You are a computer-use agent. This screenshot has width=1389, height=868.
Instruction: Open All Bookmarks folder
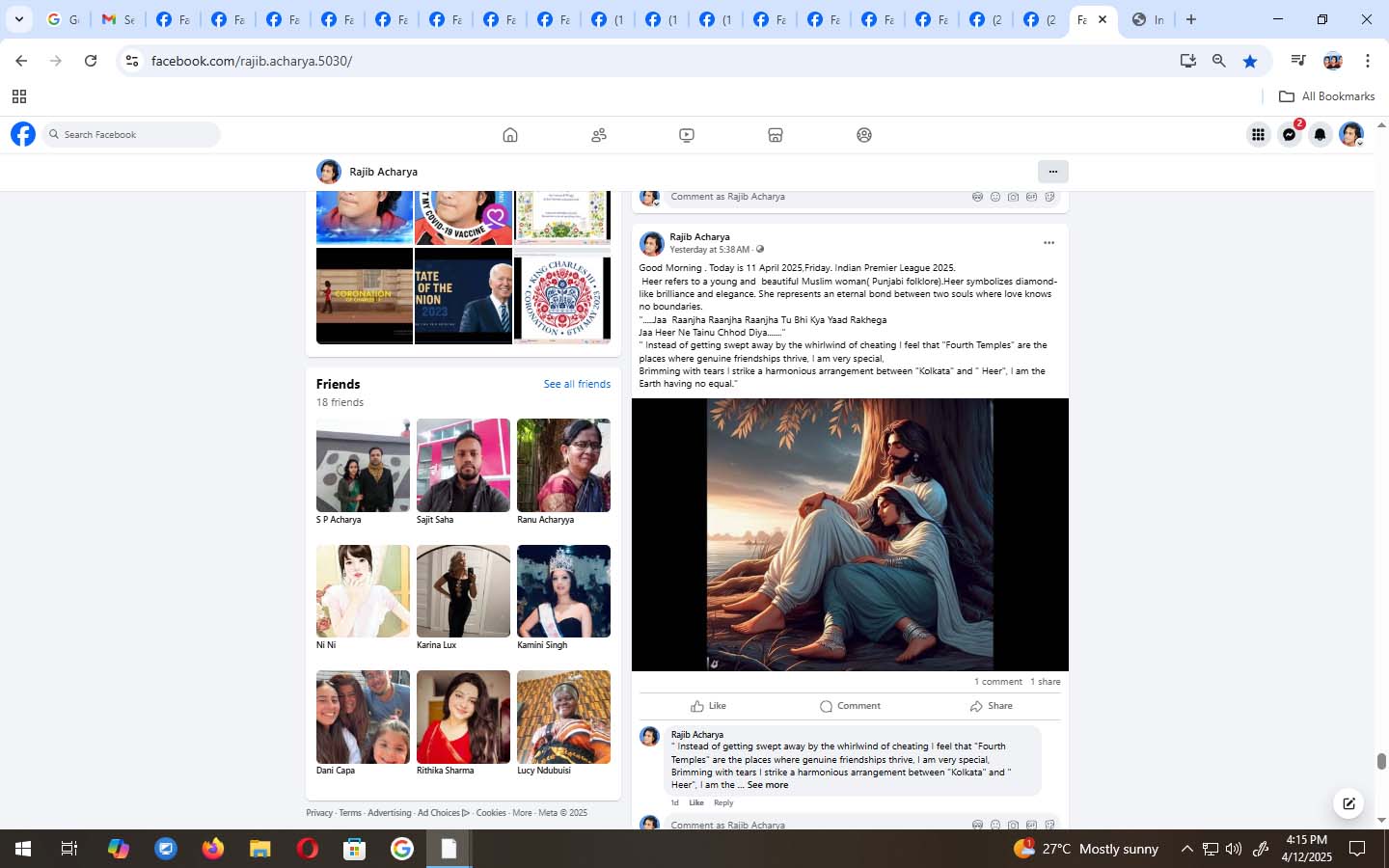(1326, 96)
